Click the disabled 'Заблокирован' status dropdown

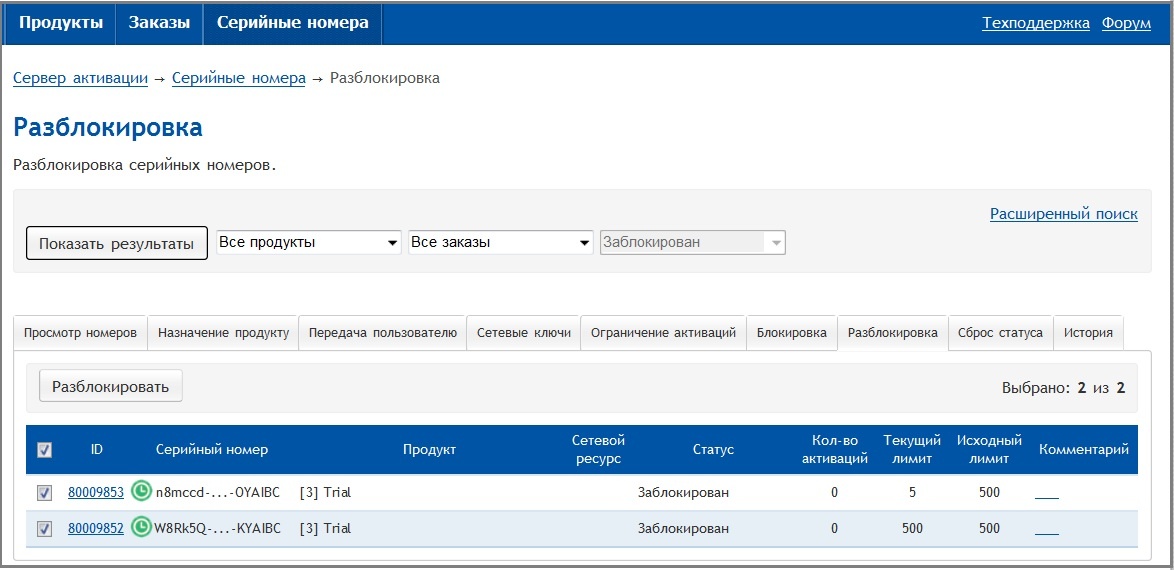692,243
